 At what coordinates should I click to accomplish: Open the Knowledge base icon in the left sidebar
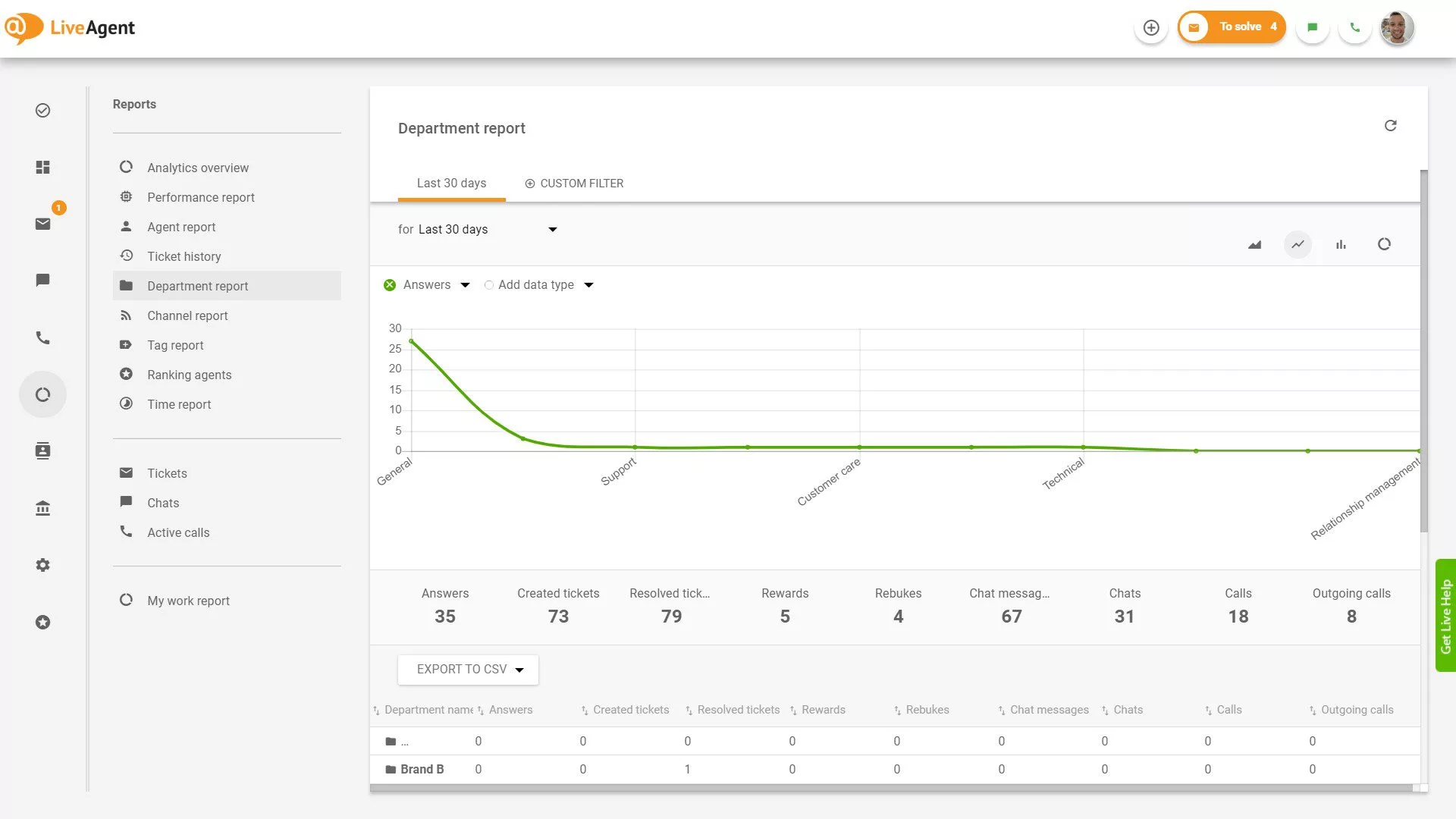[x=43, y=508]
